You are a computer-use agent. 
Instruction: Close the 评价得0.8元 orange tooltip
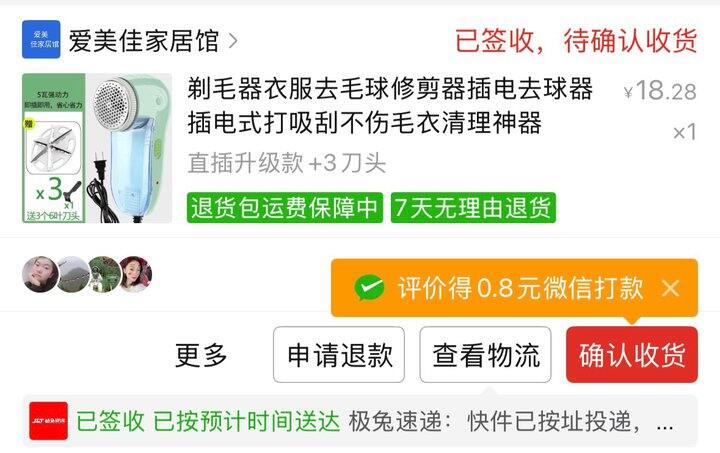(670, 288)
